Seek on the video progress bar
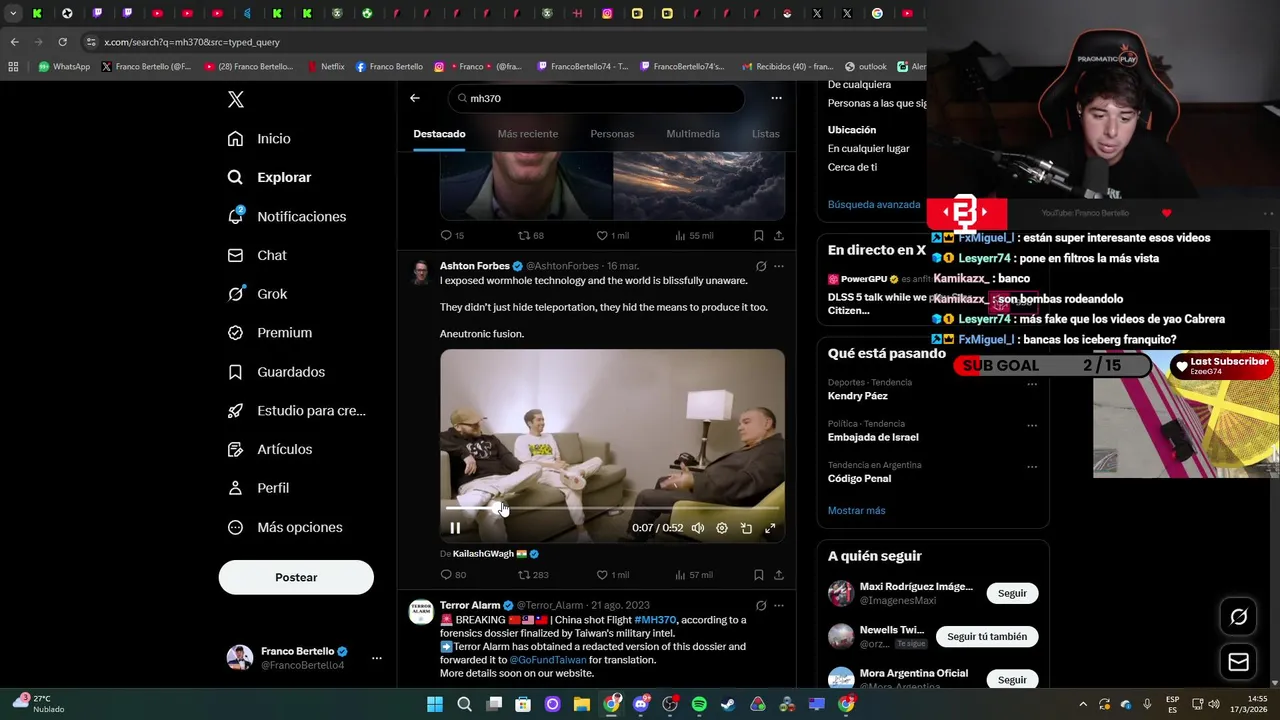This screenshot has height=720, width=1280. pos(612,508)
